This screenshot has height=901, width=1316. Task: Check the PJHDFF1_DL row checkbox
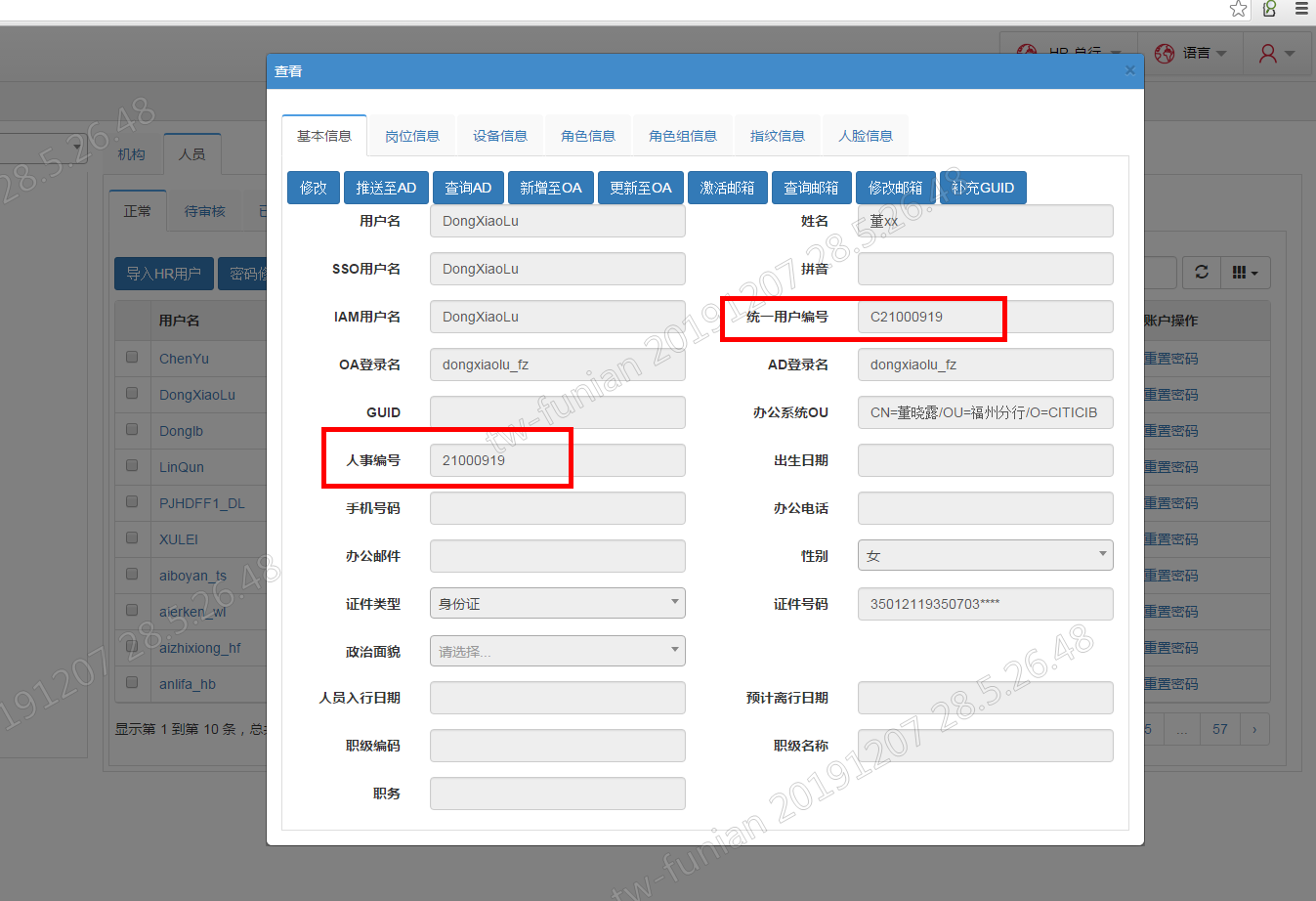coord(132,502)
